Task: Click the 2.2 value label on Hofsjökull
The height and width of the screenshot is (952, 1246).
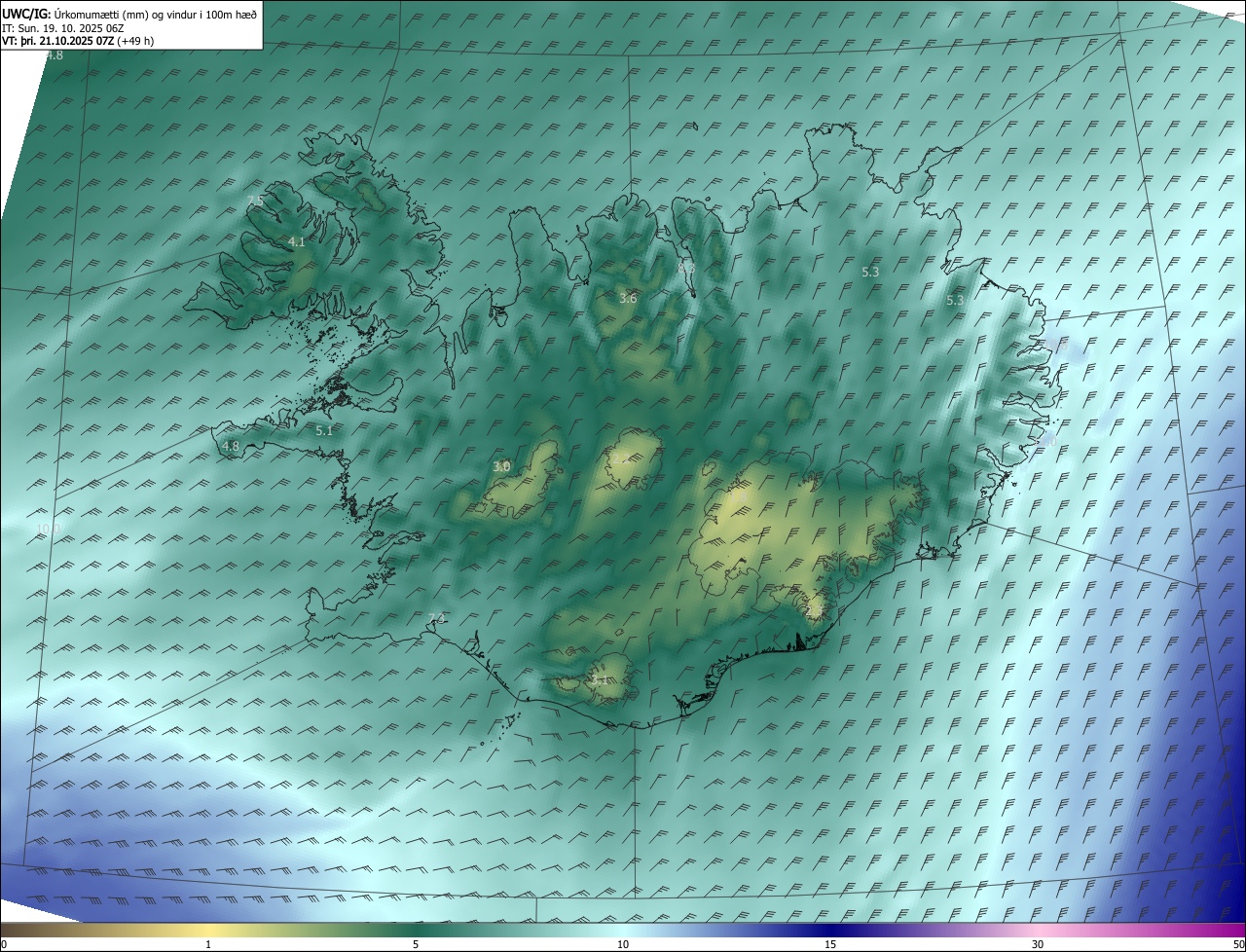Action: 619,459
